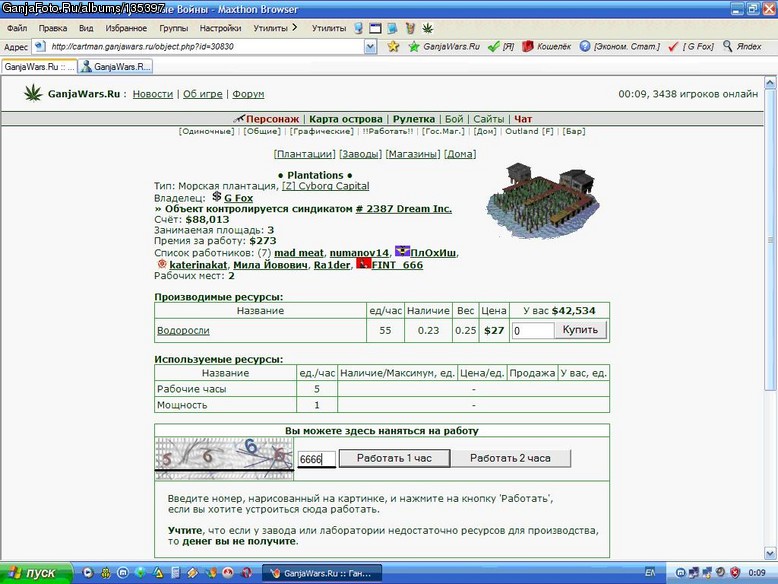Click the cannabis leaf icon in the Утилиты toolbar

(428, 28)
